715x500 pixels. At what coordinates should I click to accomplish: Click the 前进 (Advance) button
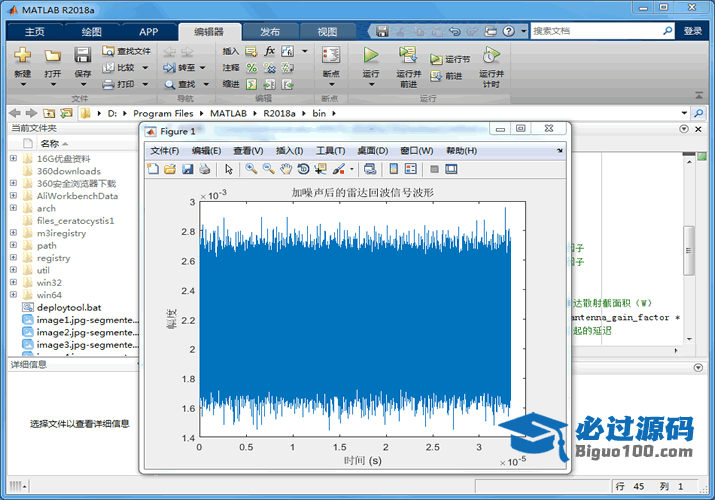pos(446,76)
